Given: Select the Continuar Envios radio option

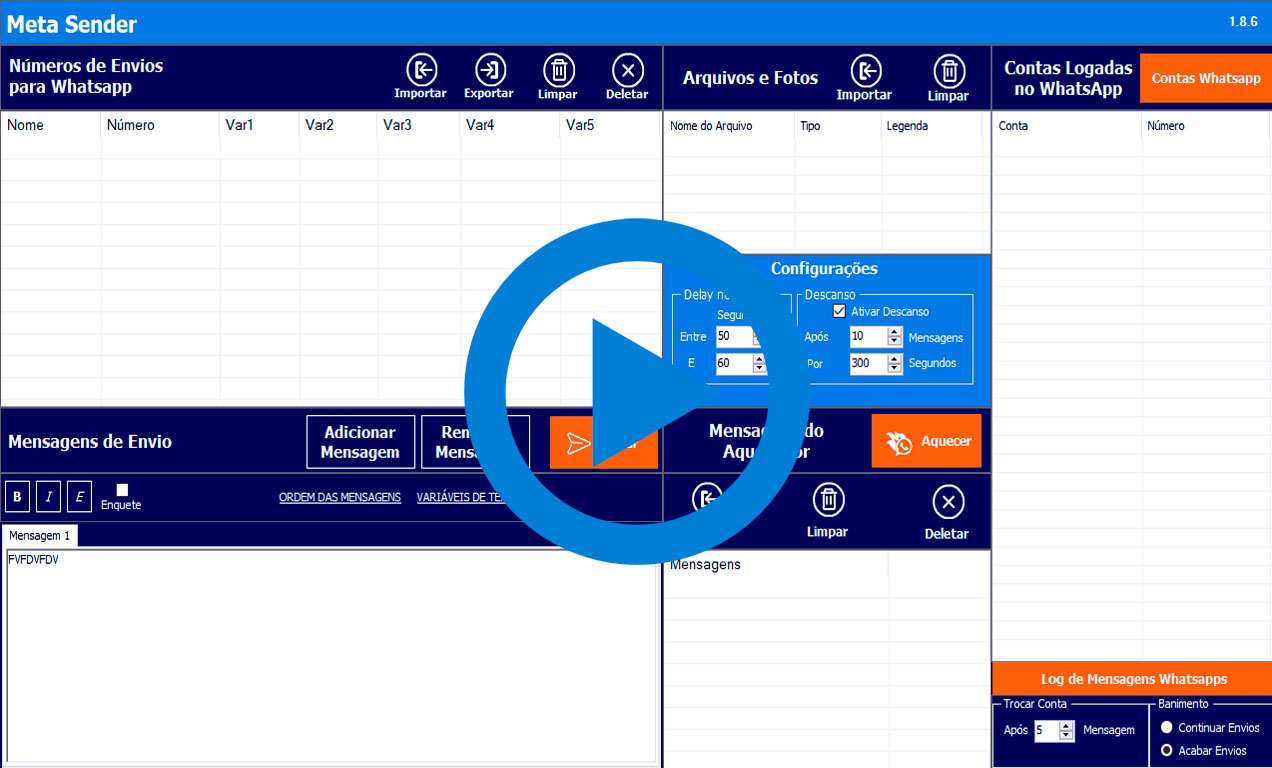Looking at the screenshot, I should pyautogui.click(x=1166, y=727).
